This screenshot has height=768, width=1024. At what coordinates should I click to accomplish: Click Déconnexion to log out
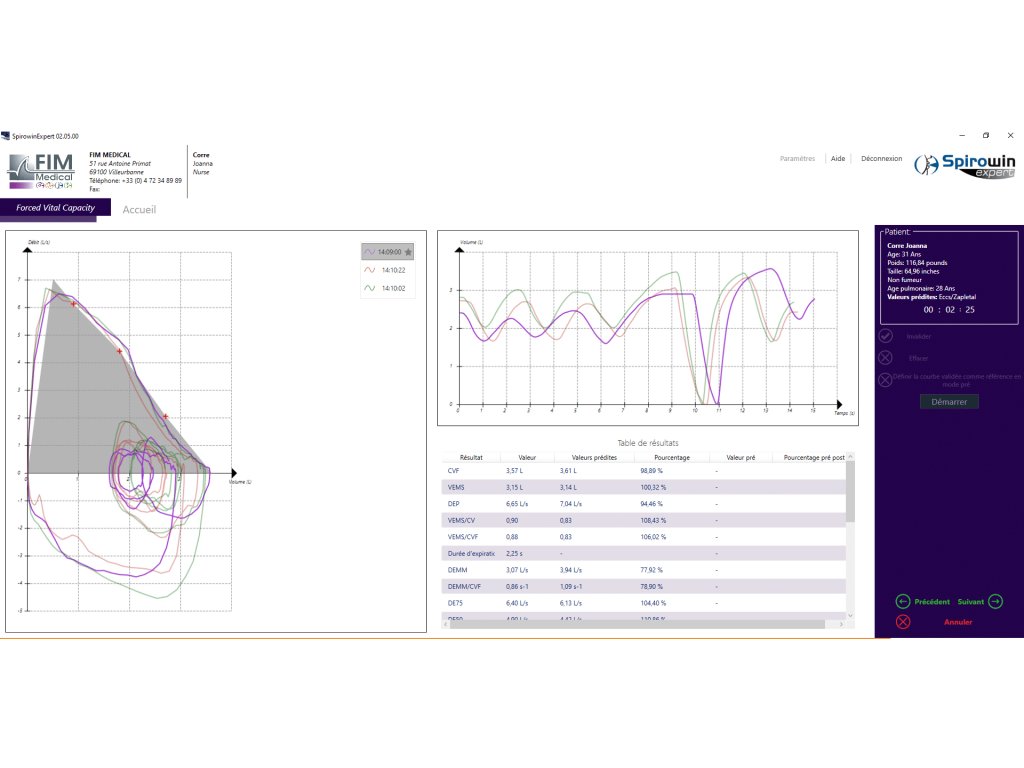(x=881, y=159)
